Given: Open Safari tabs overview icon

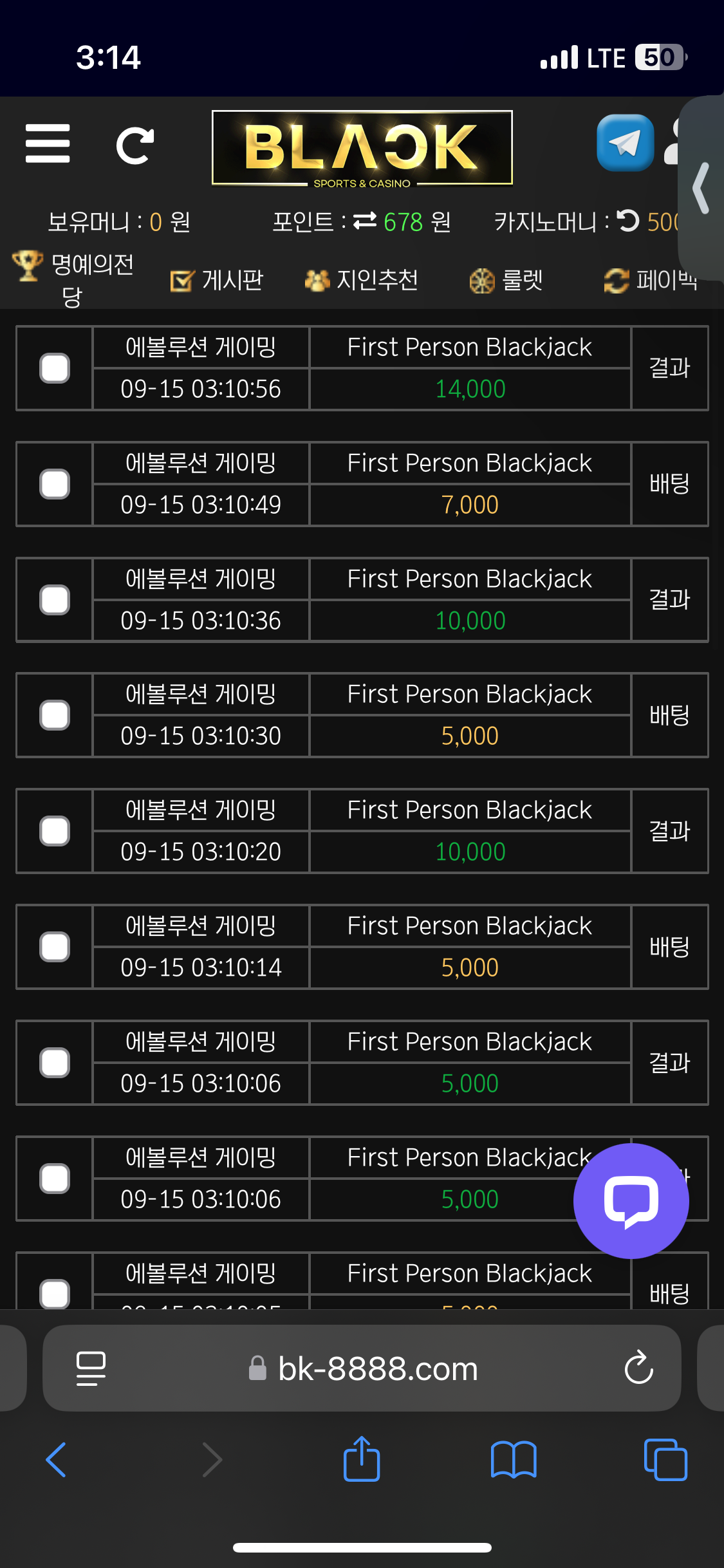Looking at the screenshot, I should 665,1459.
